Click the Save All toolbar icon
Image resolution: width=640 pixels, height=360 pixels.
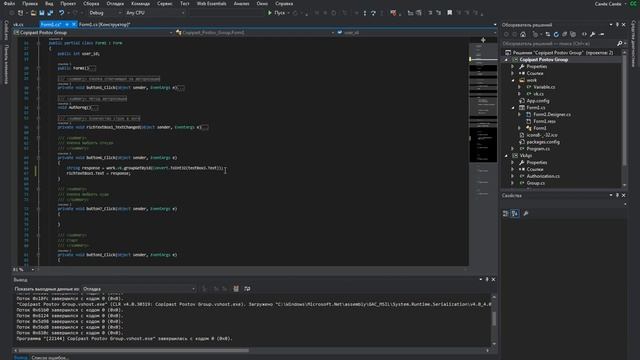50,13
